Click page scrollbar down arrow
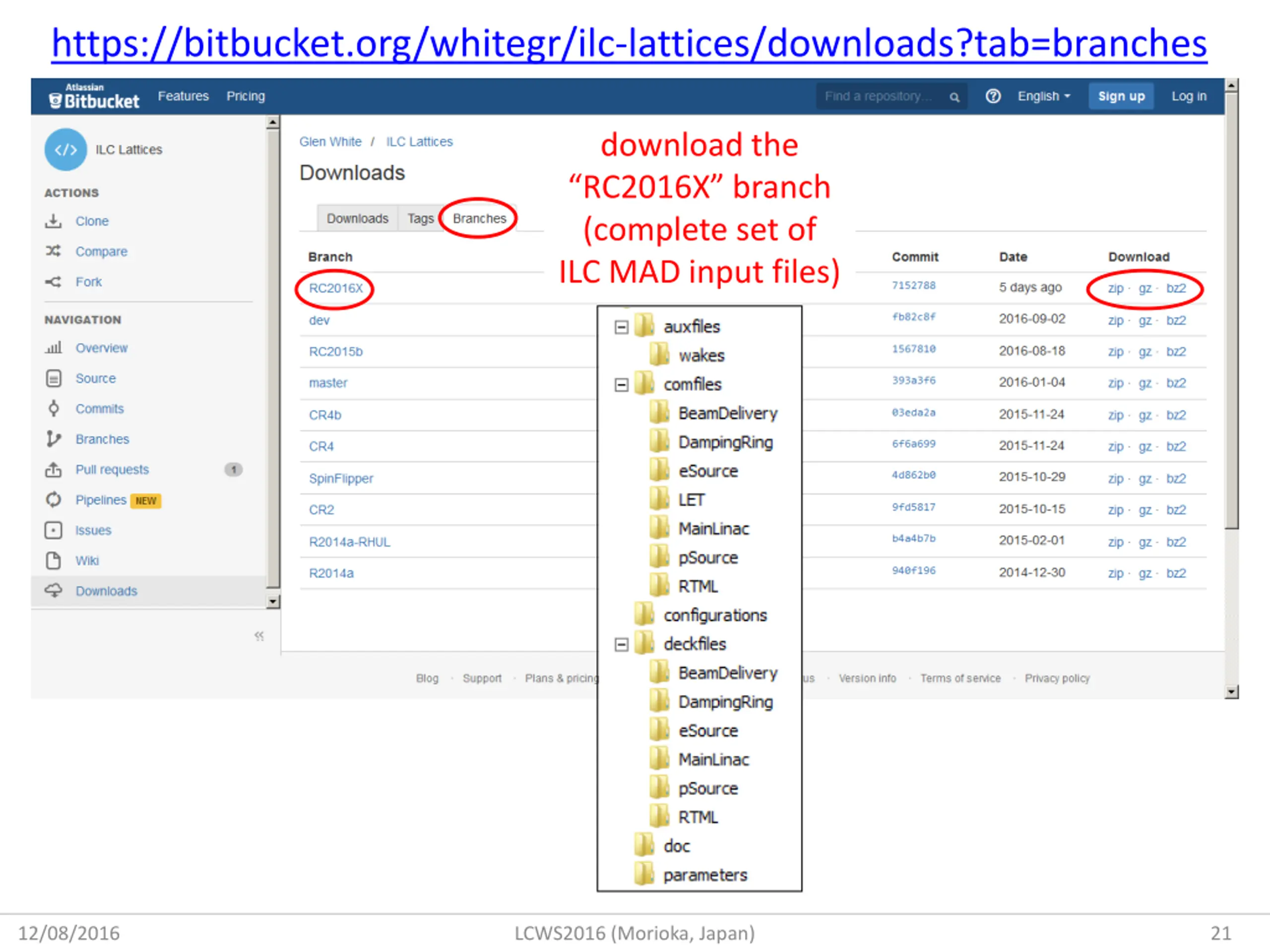 pos(1231,692)
